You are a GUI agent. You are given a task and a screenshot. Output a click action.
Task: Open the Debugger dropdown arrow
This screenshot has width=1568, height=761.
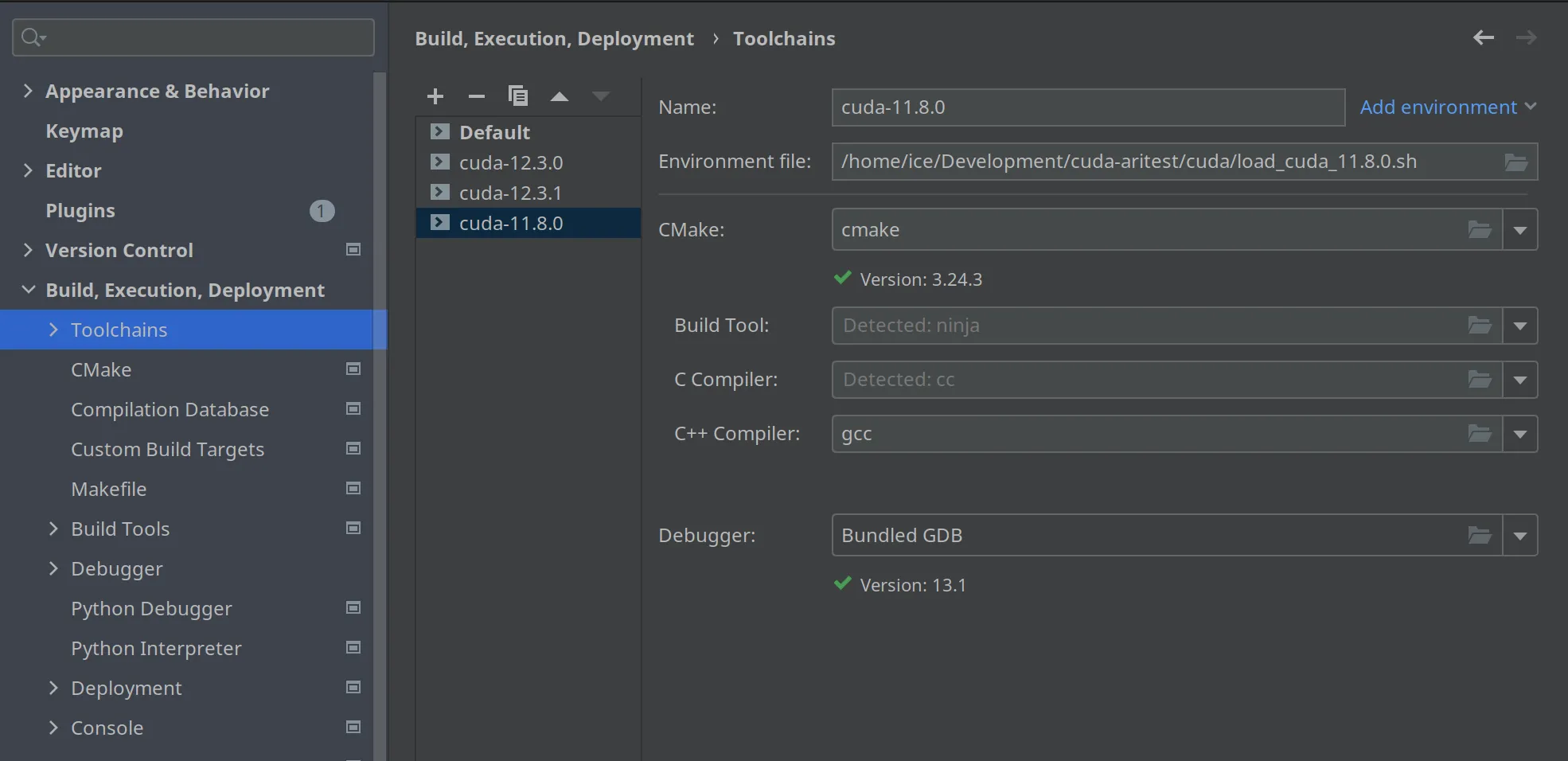point(1520,536)
